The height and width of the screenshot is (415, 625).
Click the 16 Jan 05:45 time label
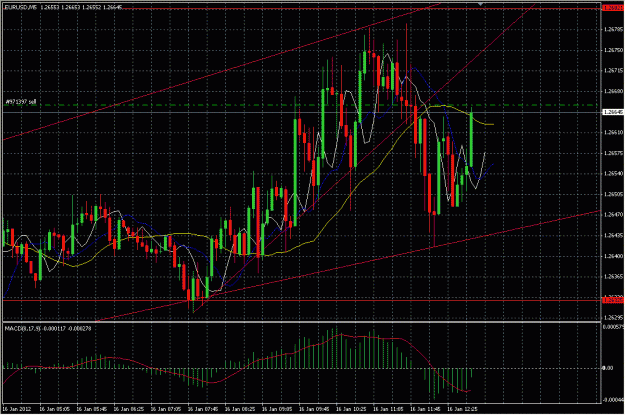[91, 409]
